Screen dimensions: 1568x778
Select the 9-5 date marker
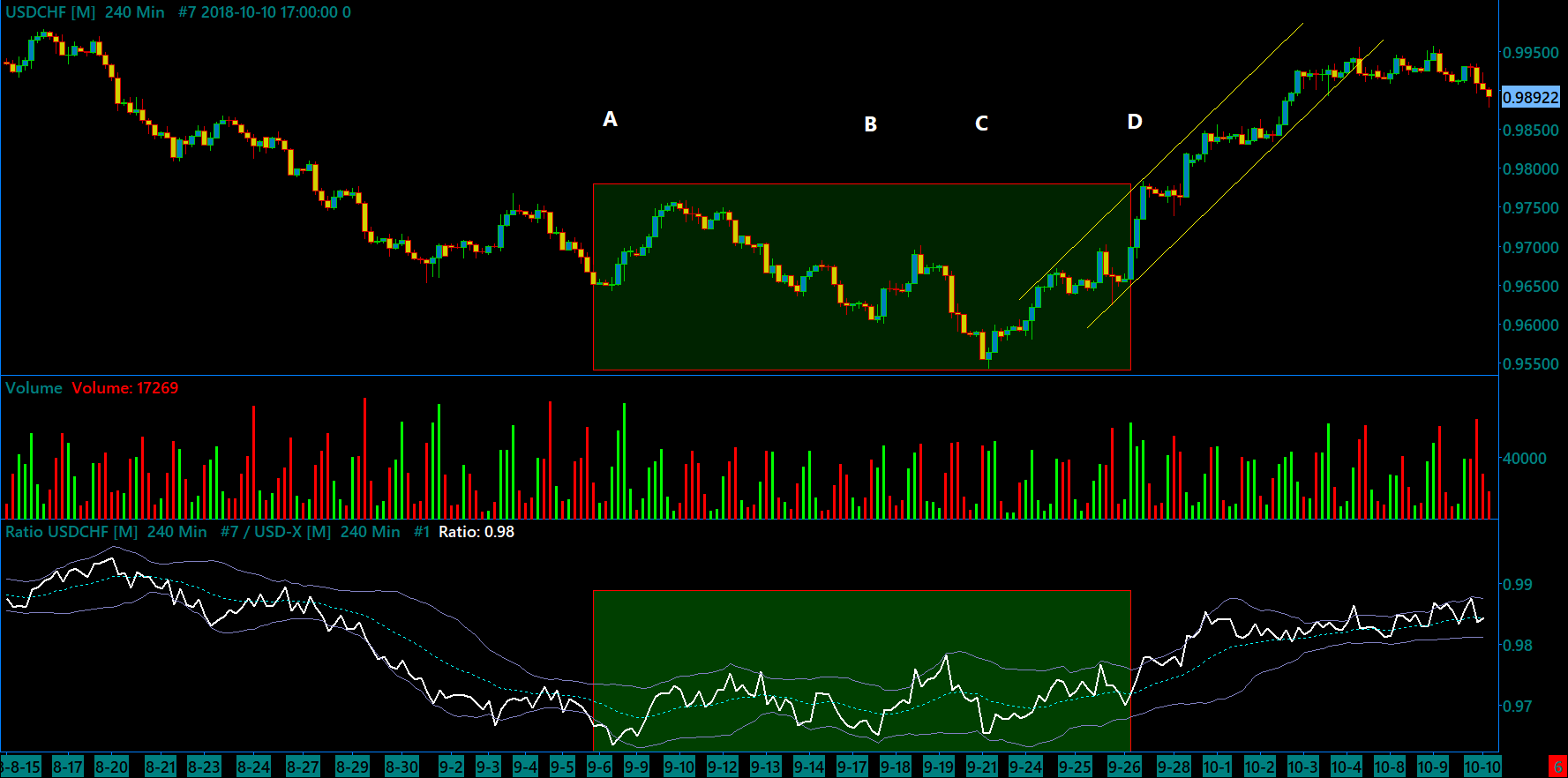pyautogui.click(x=562, y=767)
